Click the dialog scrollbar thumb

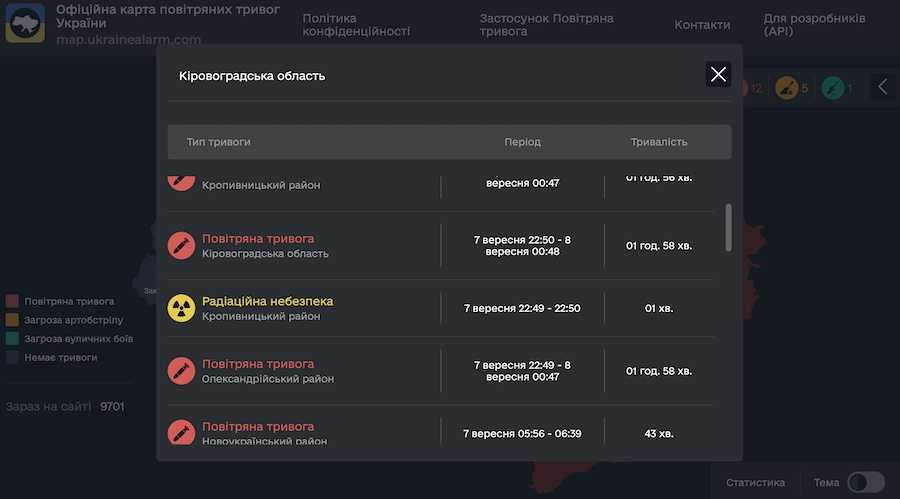click(x=728, y=227)
